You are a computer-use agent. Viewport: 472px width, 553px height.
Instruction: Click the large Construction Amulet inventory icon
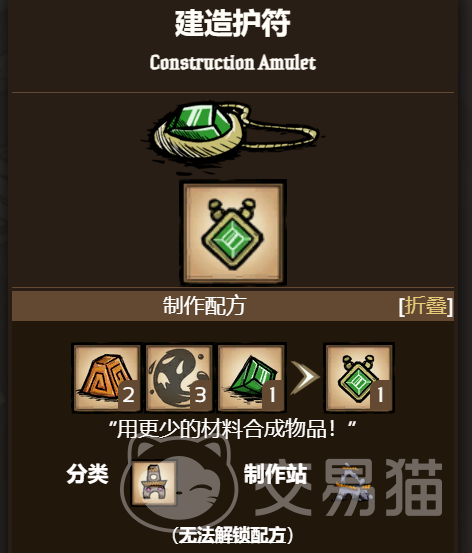[x=233, y=233]
